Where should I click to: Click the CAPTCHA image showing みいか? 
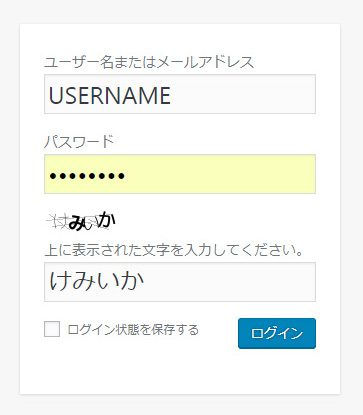[x=81, y=221]
